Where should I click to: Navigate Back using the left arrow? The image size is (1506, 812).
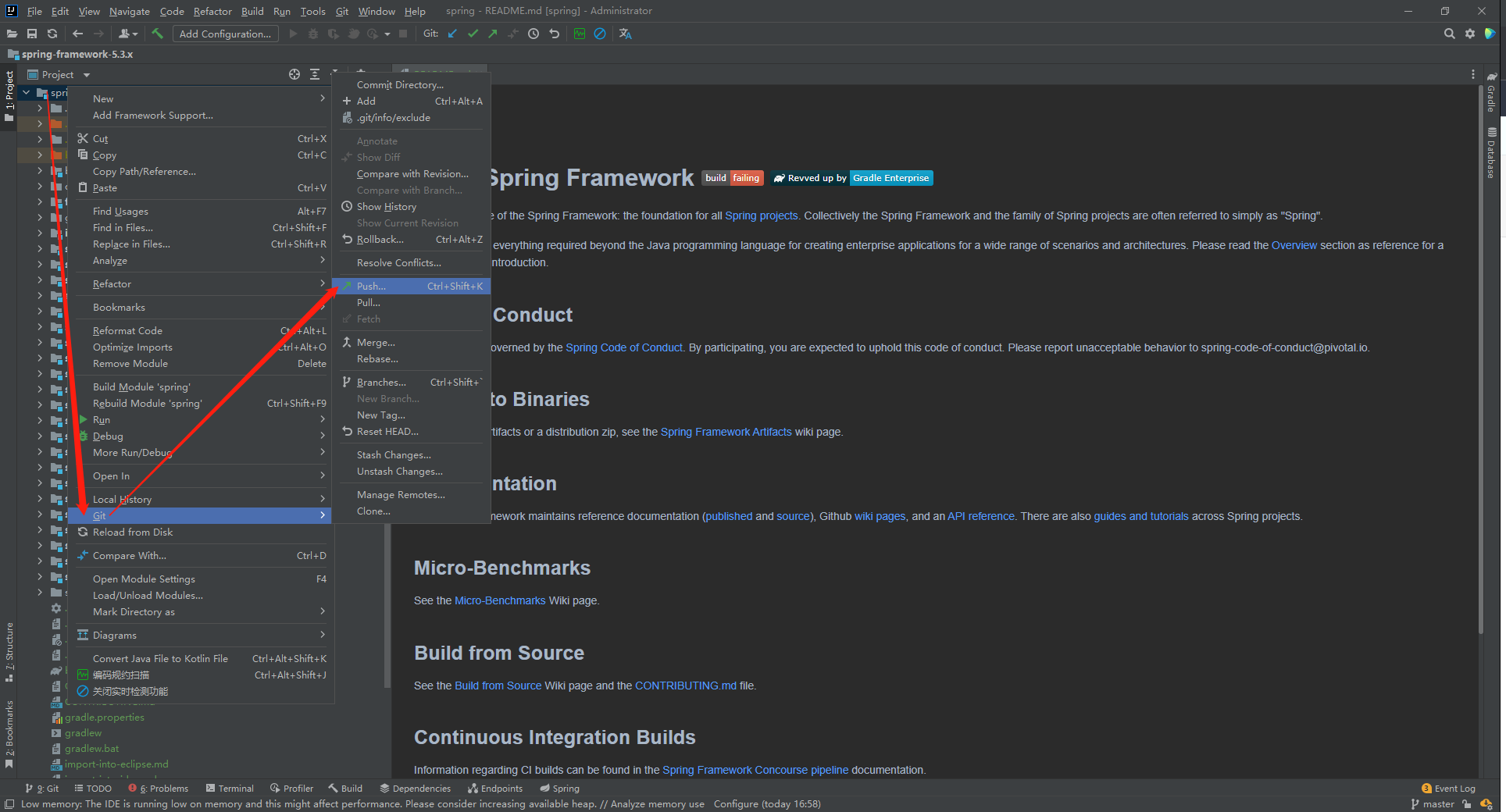tap(77, 34)
